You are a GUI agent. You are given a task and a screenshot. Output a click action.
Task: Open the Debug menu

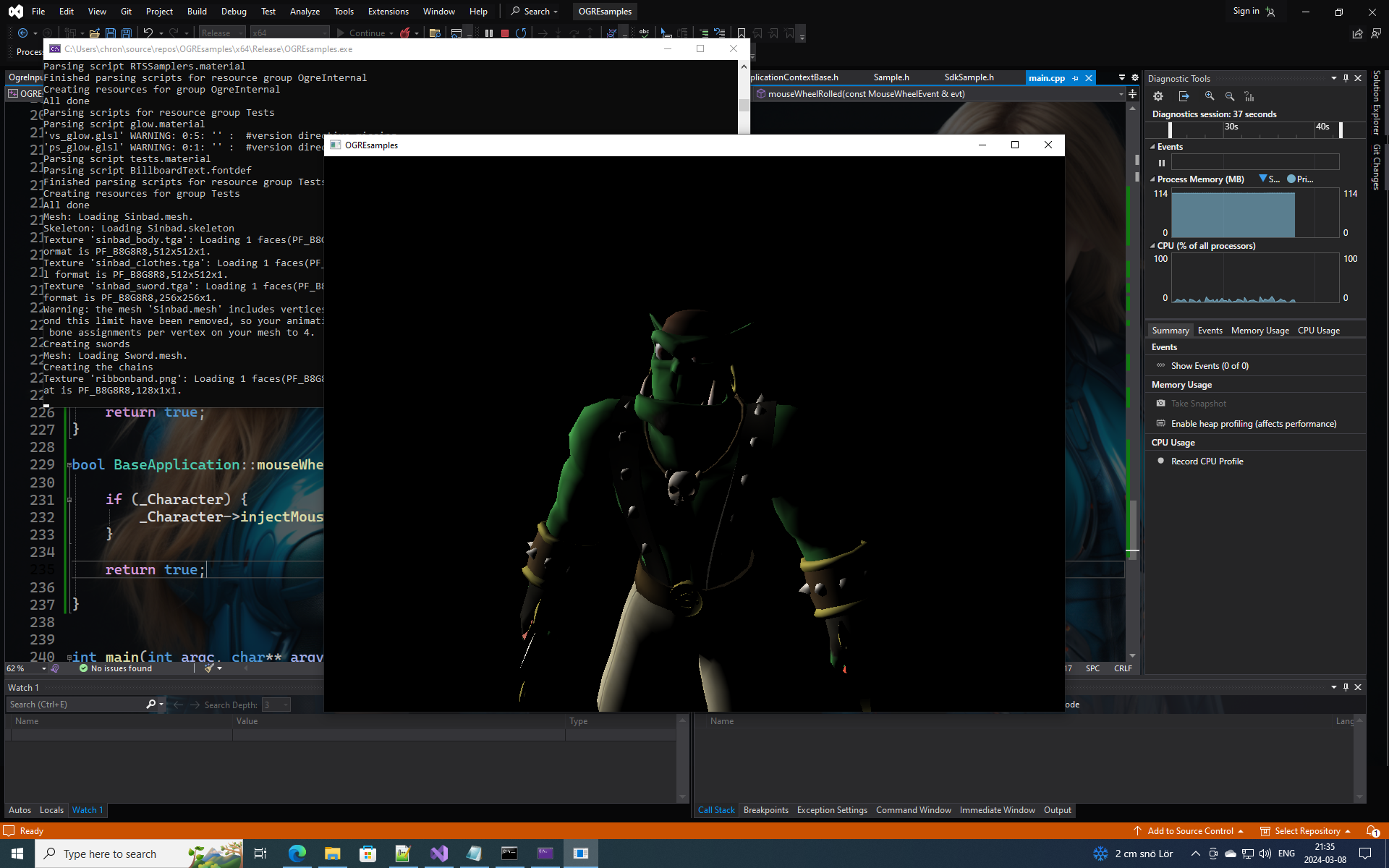pyautogui.click(x=234, y=12)
